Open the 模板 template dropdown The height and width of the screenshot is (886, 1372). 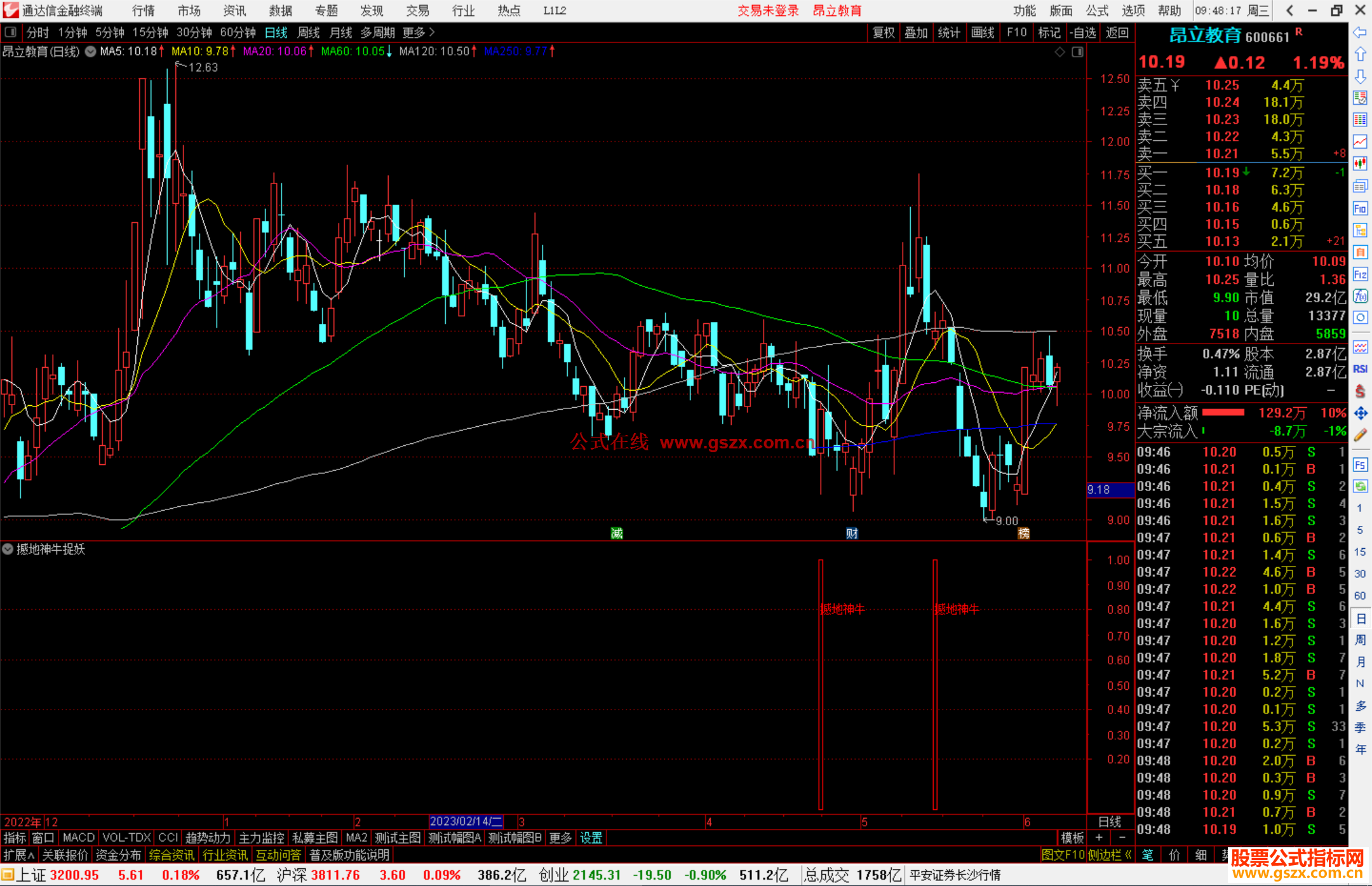pos(1072,838)
